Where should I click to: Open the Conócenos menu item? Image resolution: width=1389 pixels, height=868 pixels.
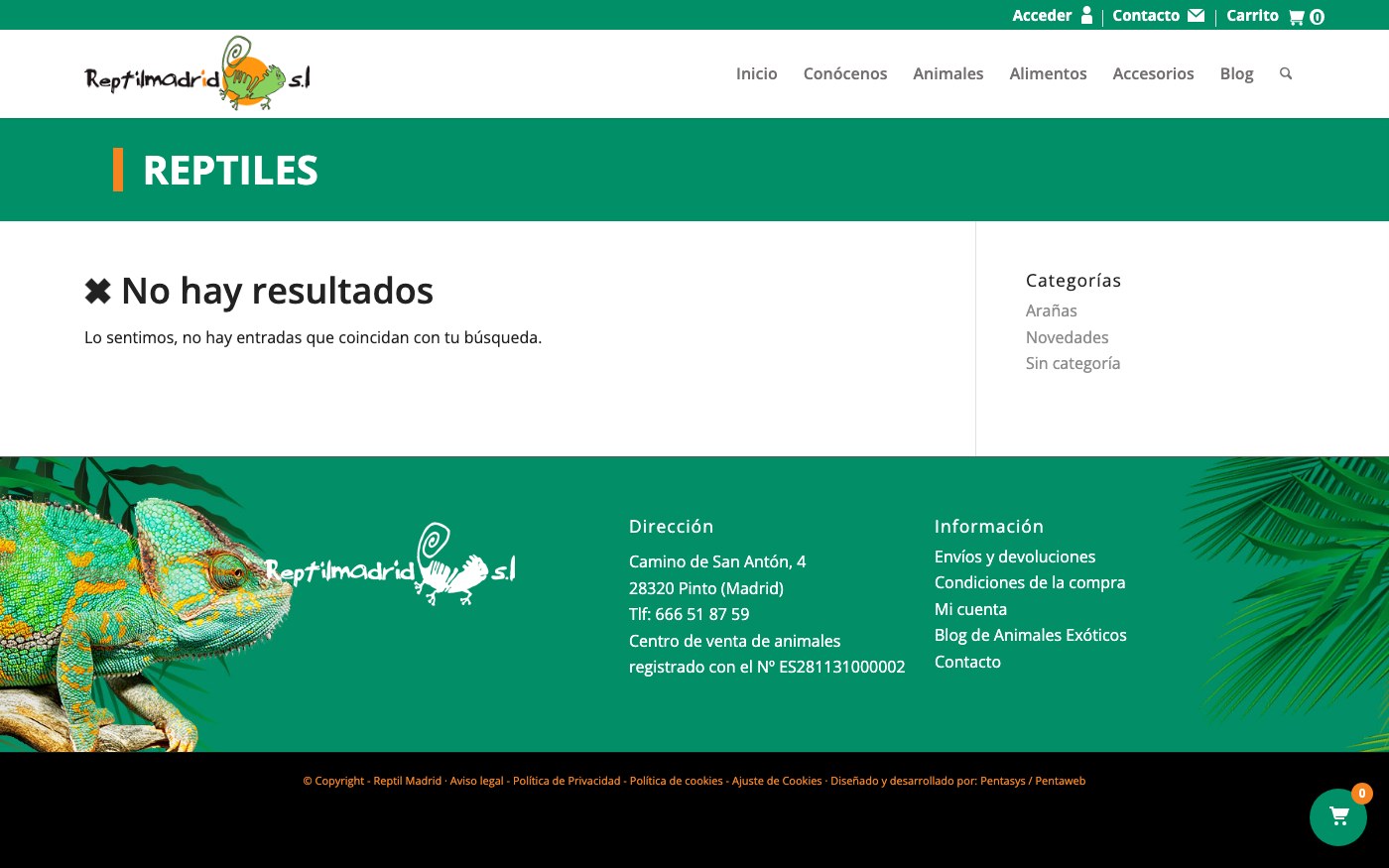pyautogui.click(x=845, y=73)
